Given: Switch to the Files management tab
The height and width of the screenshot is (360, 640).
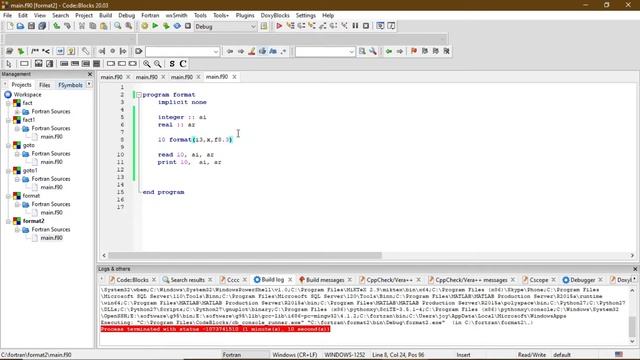Looking at the screenshot, I should click(x=44, y=85).
